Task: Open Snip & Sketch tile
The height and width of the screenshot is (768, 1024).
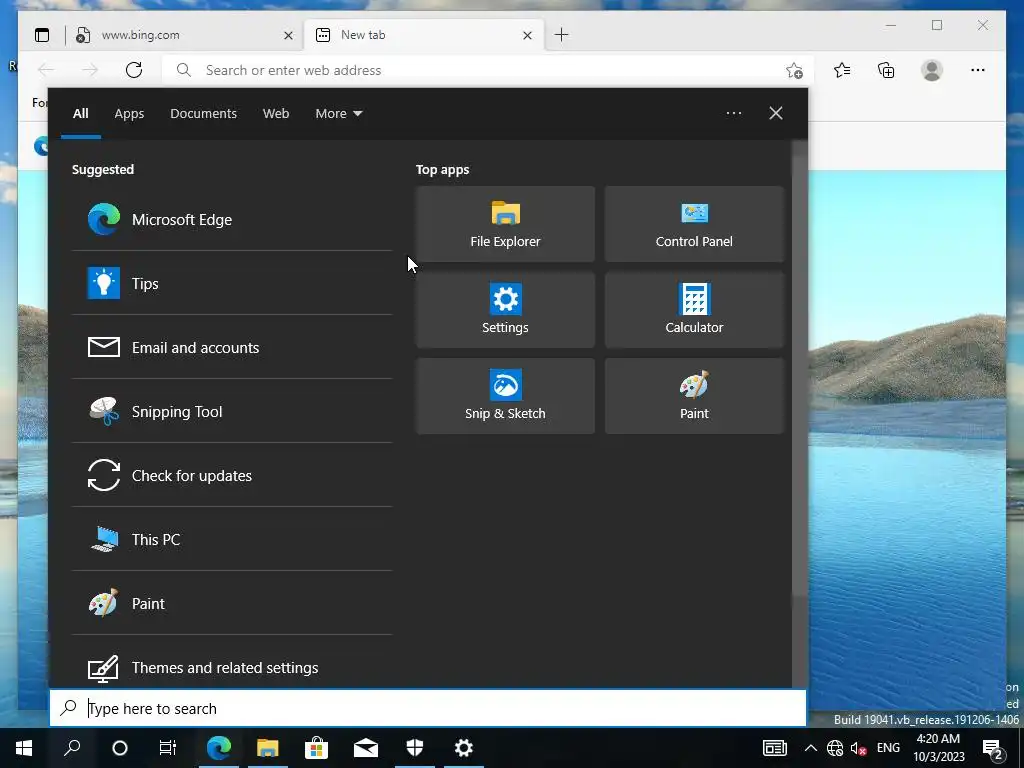Action: [x=505, y=396]
